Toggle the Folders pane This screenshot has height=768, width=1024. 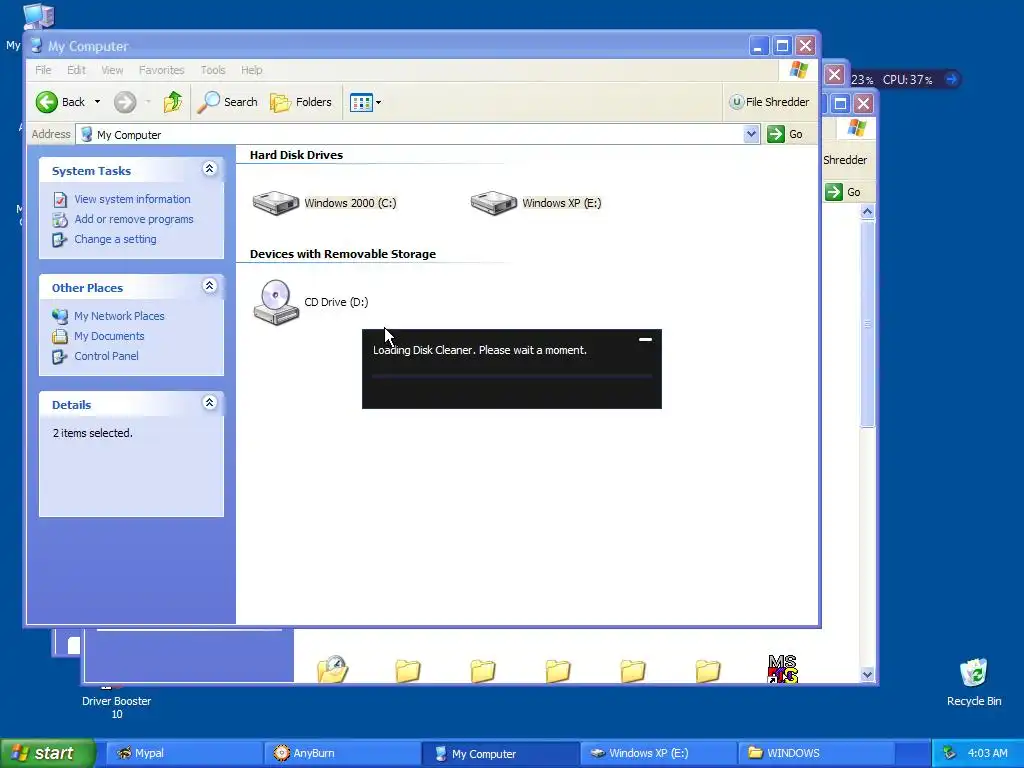[x=301, y=102]
